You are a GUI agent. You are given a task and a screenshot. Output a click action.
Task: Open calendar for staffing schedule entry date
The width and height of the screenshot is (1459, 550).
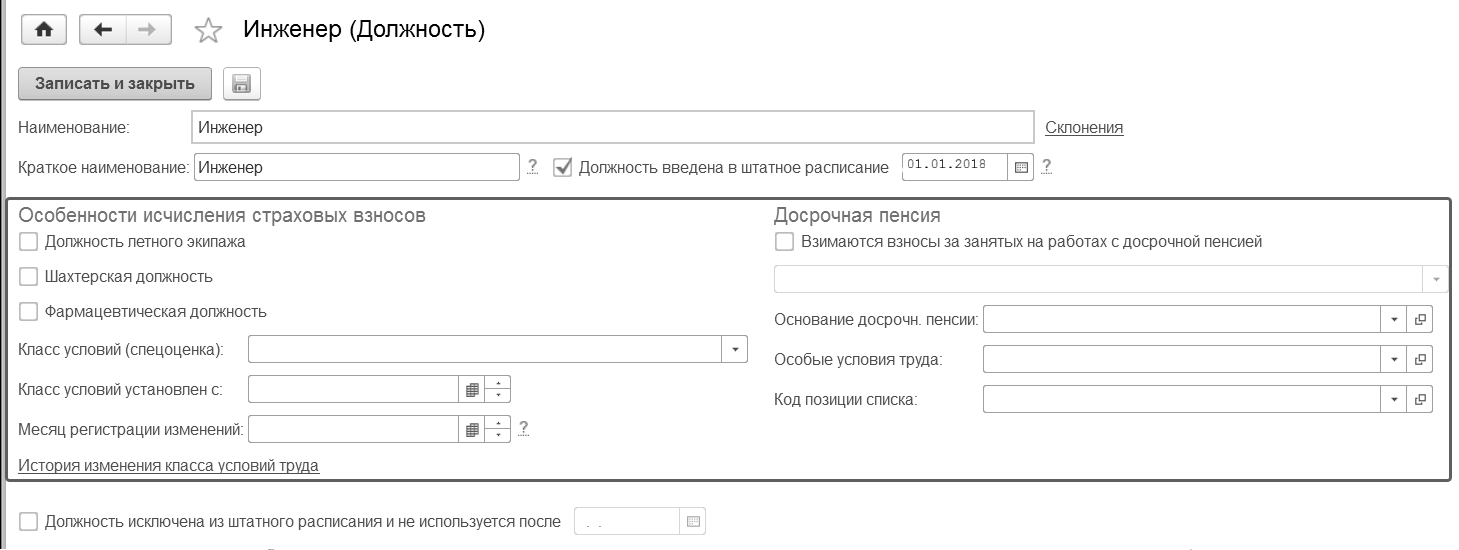1021,168
